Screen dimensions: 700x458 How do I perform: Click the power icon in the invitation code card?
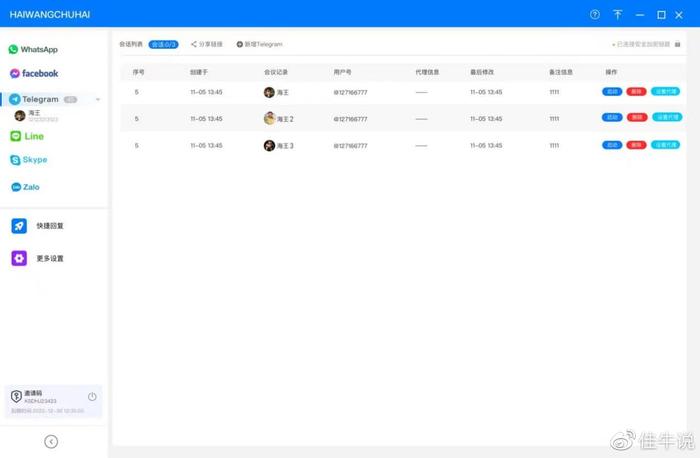(x=92, y=396)
